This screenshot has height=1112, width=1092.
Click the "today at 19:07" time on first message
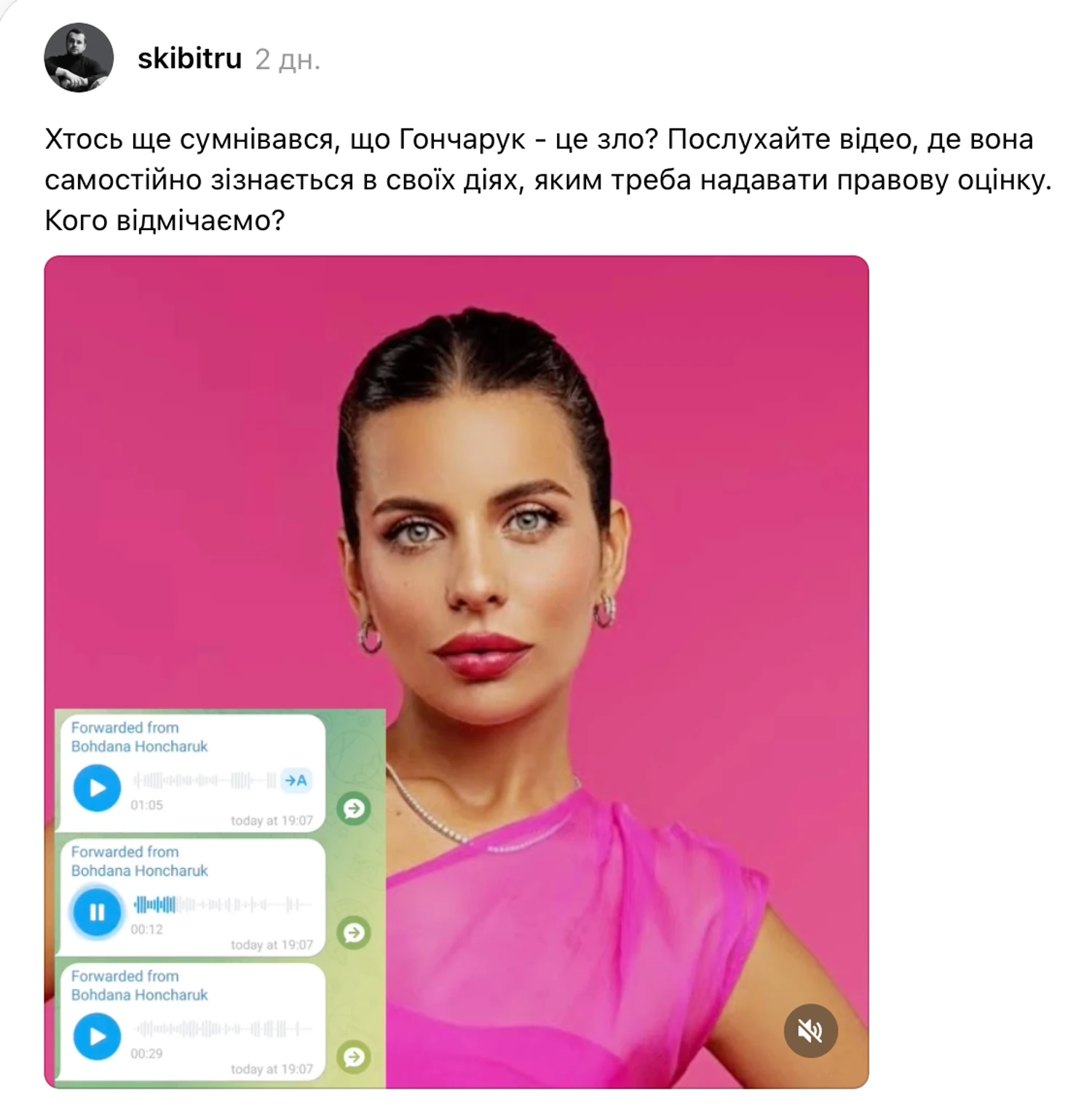click(272, 821)
